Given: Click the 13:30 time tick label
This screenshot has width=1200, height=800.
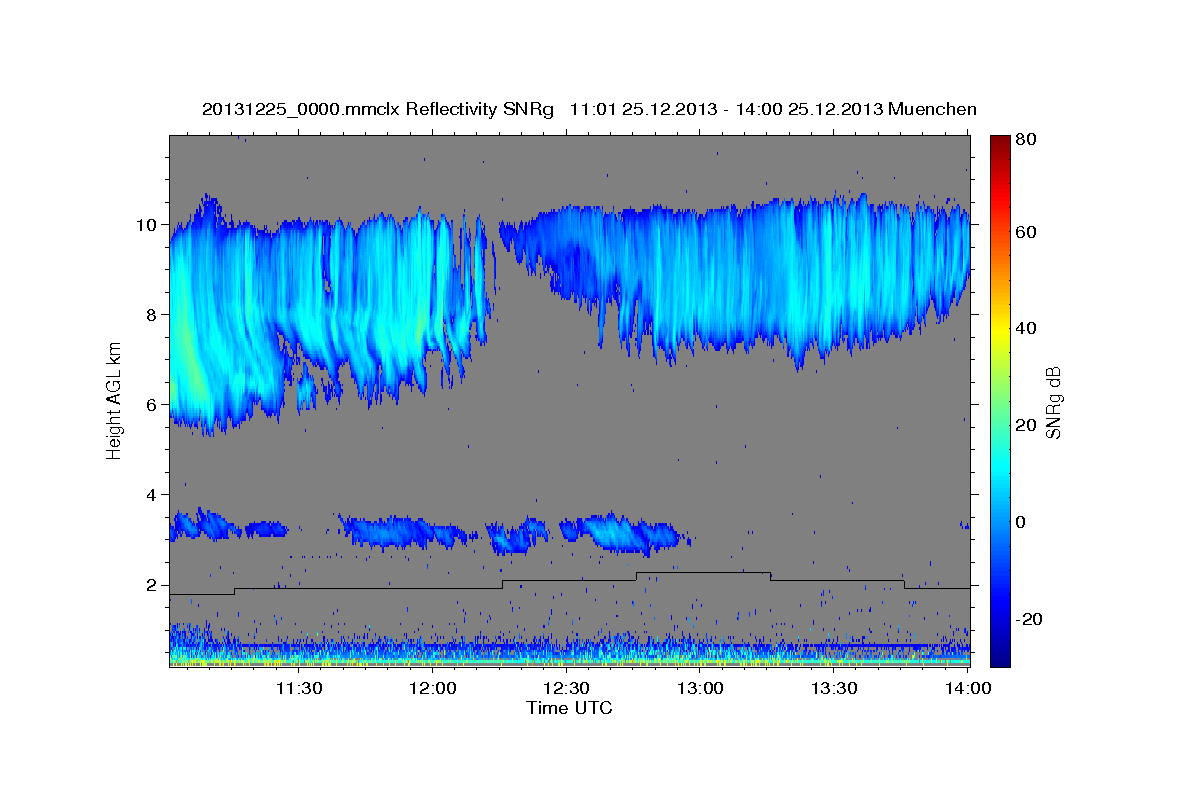Looking at the screenshot, I should click(x=834, y=688).
